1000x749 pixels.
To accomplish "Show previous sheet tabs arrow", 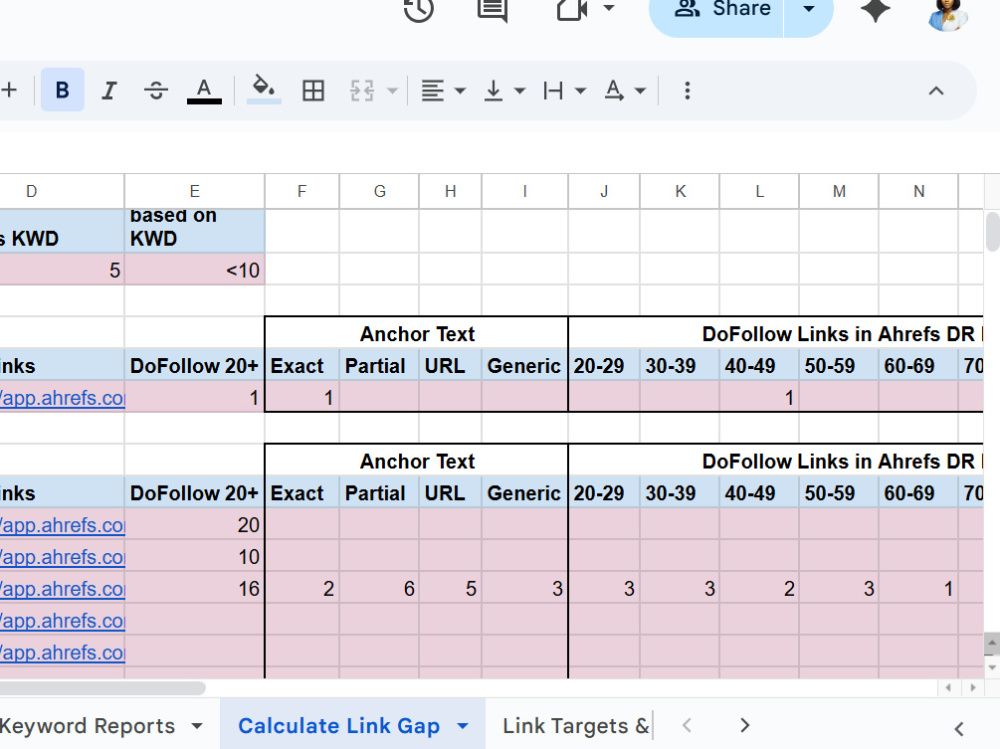I will coord(687,725).
